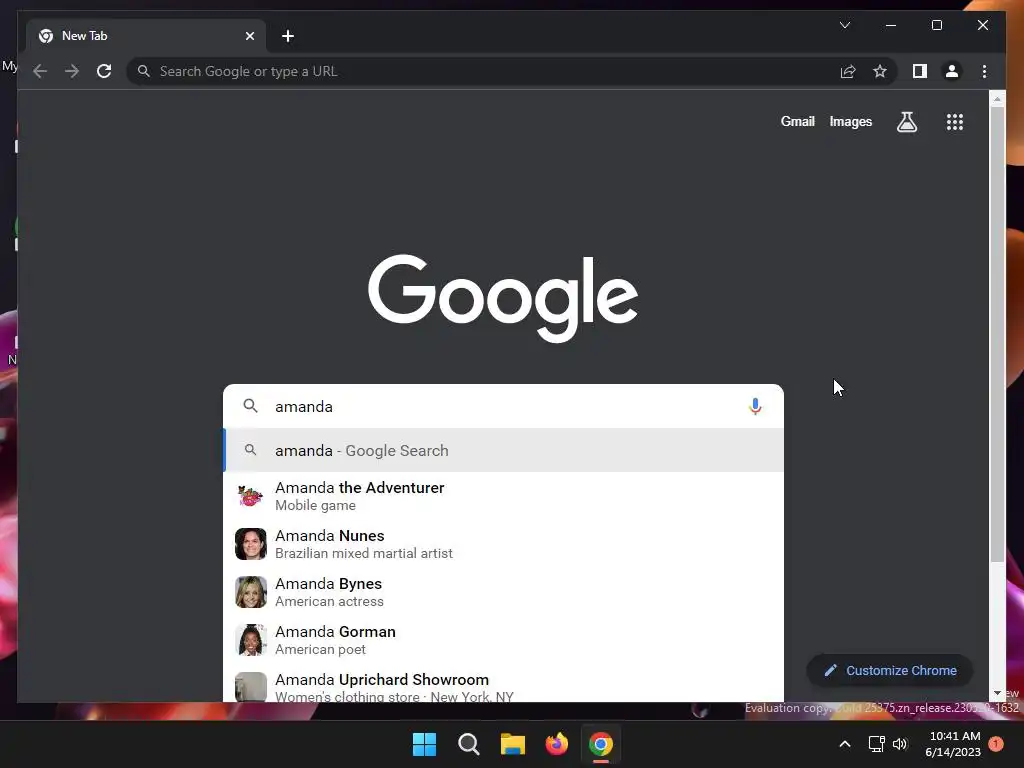The image size is (1024, 768).
Task: Click search box containing amanda
Action: tap(503, 406)
